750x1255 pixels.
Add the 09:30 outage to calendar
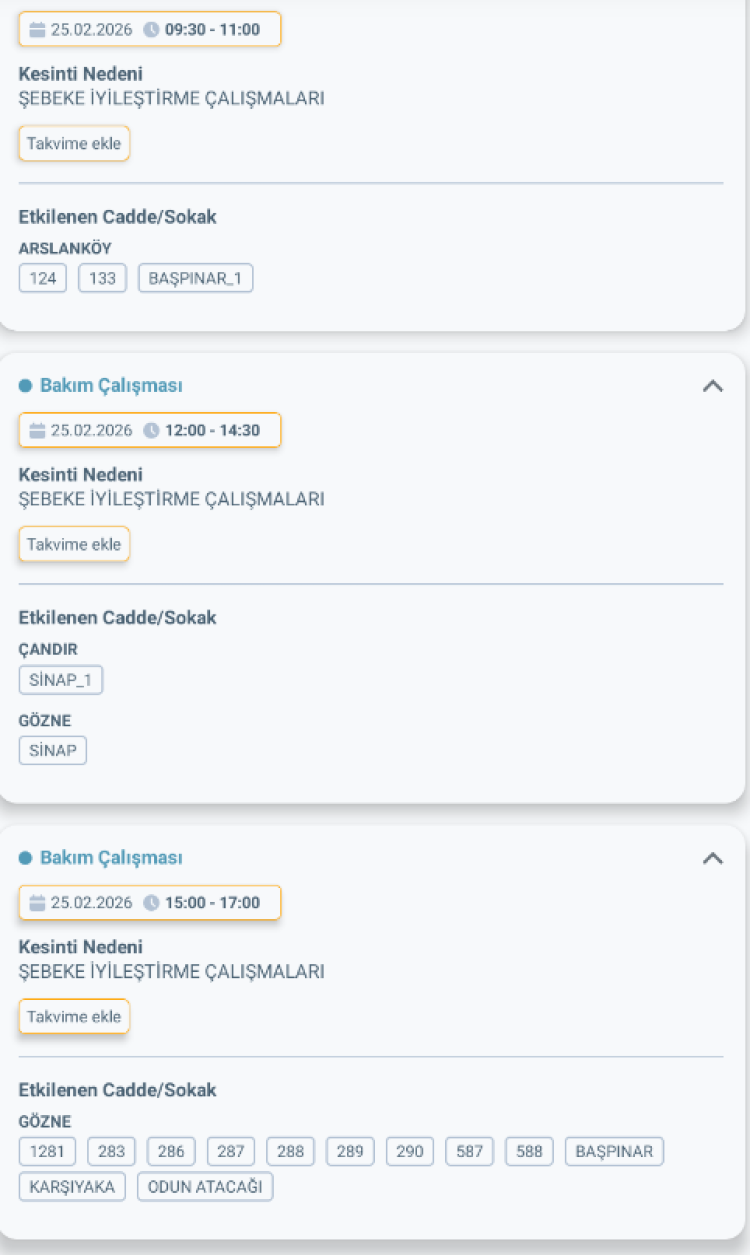pos(74,144)
